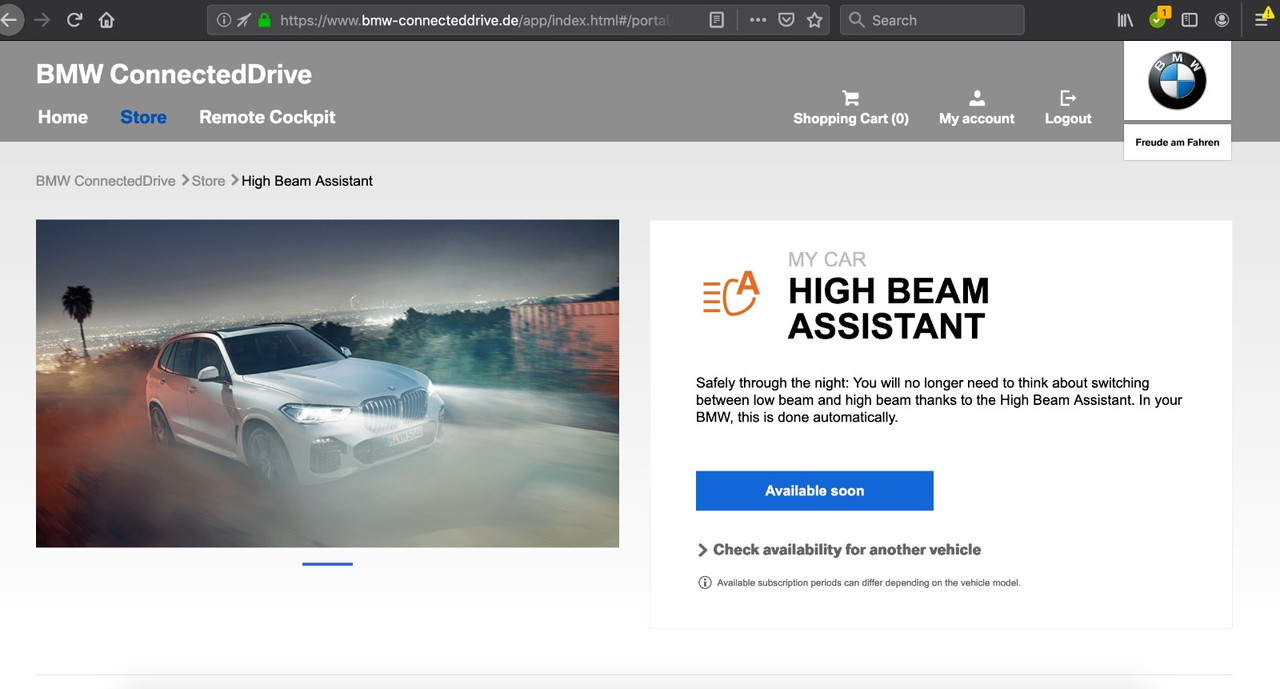The width and height of the screenshot is (1280, 689).
Task: Click the location permission arrow icon
Action: coord(244,20)
